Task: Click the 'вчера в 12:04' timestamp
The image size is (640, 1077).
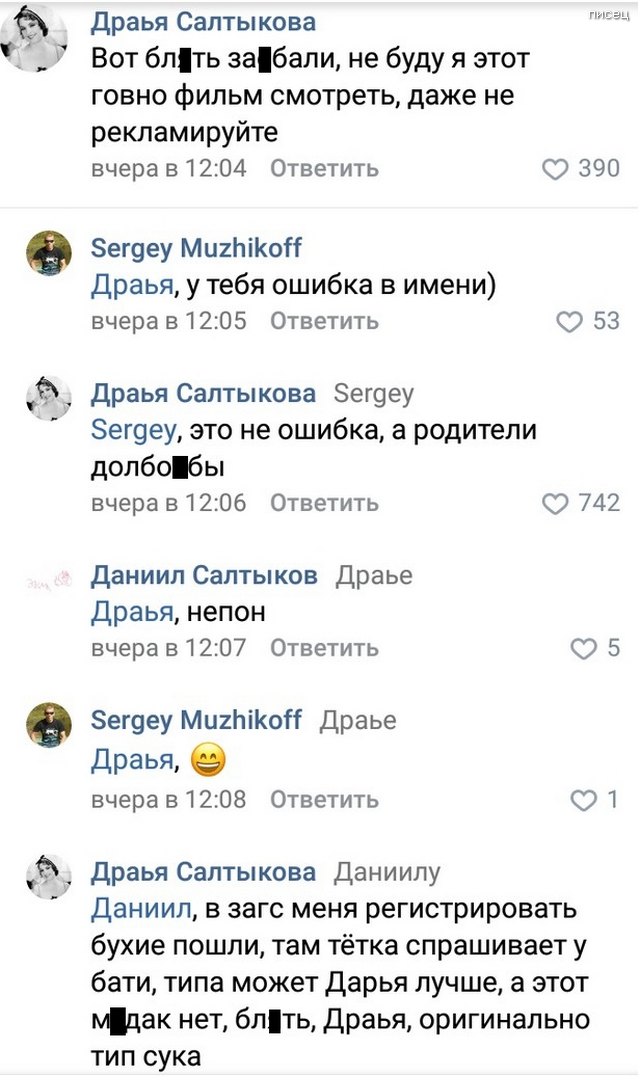Action: click(168, 169)
